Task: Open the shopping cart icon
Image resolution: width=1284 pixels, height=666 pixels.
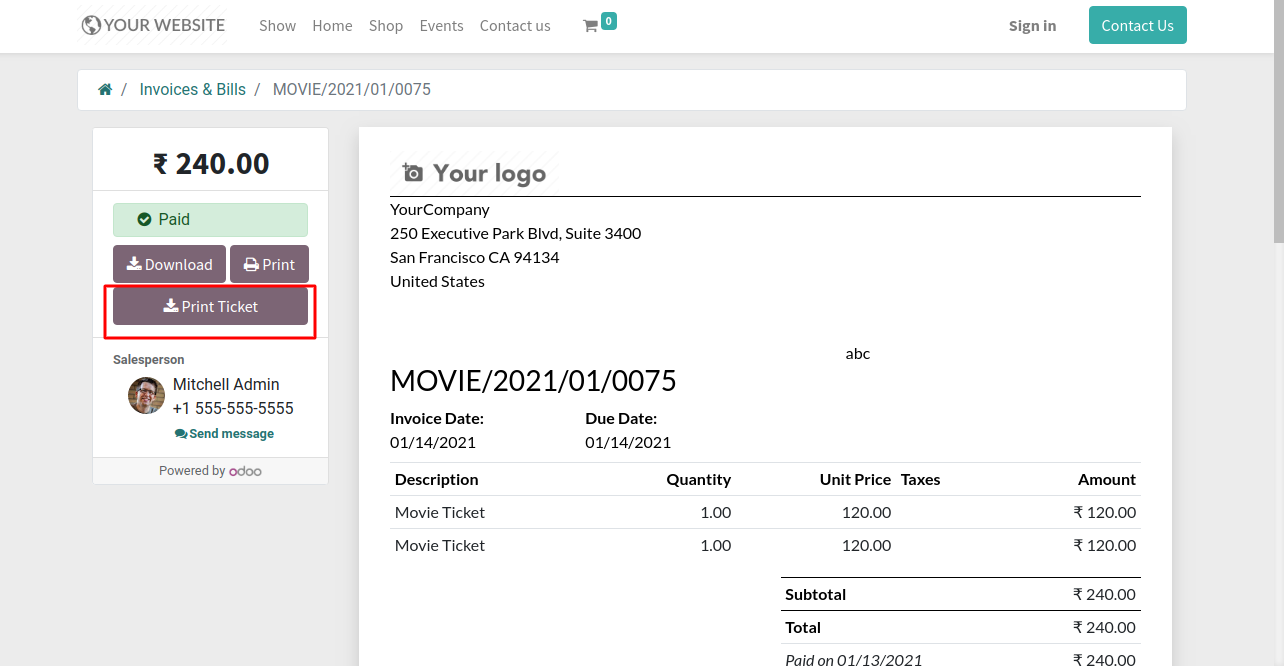Action: tap(590, 26)
